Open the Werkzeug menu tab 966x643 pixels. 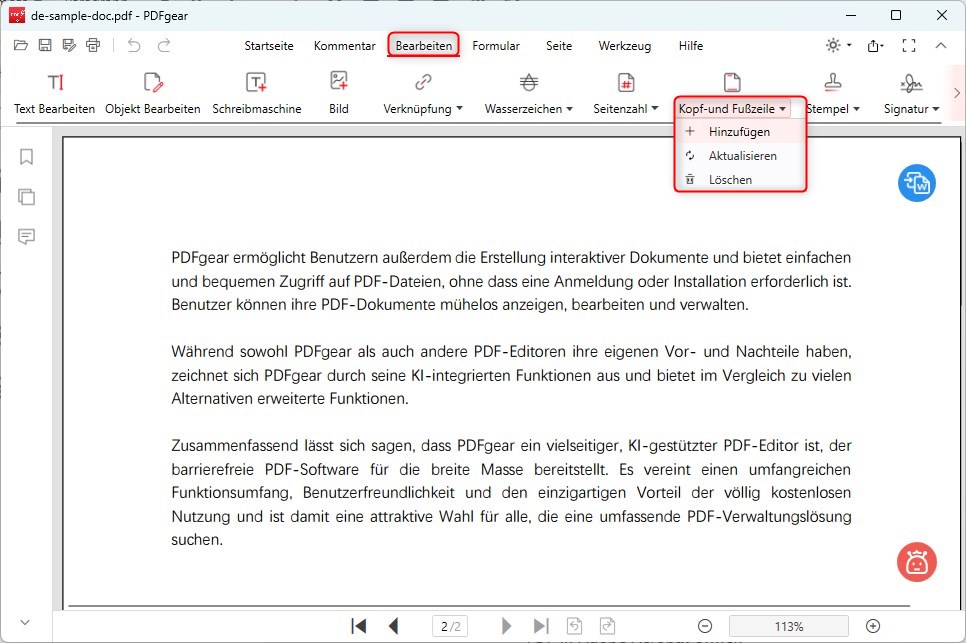click(624, 45)
